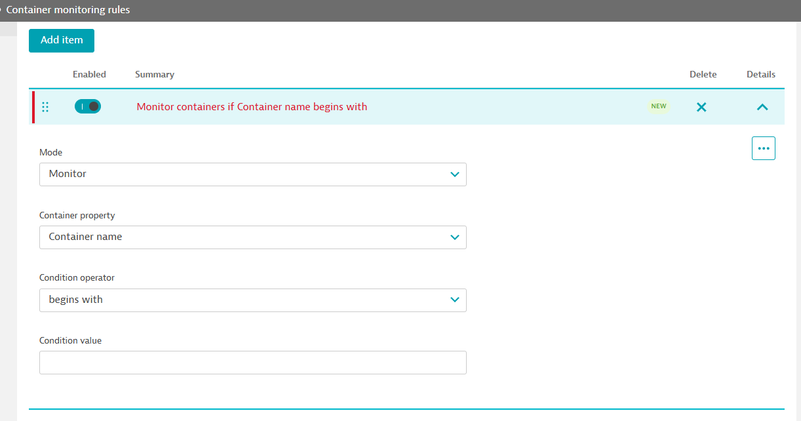The image size is (801, 421).
Task: Click the NEW badge on the rule
Action: [658, 106]
